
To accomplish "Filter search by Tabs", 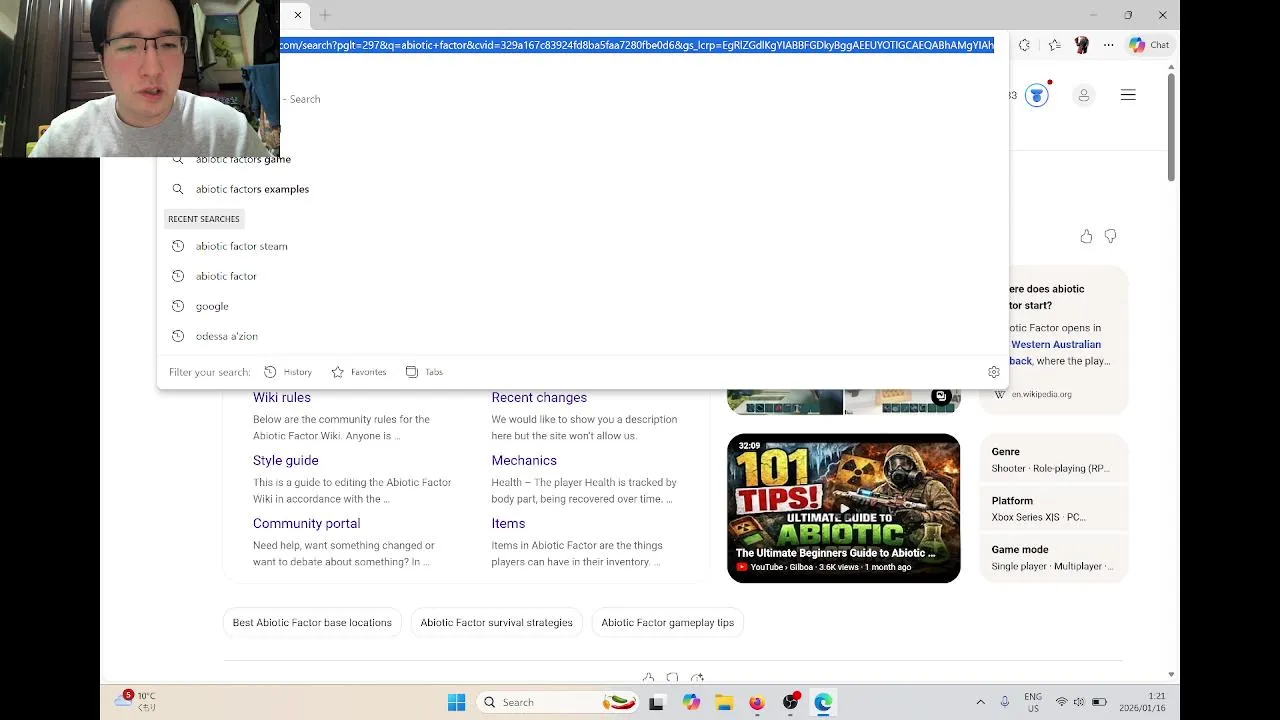I will tap(424, 372).
